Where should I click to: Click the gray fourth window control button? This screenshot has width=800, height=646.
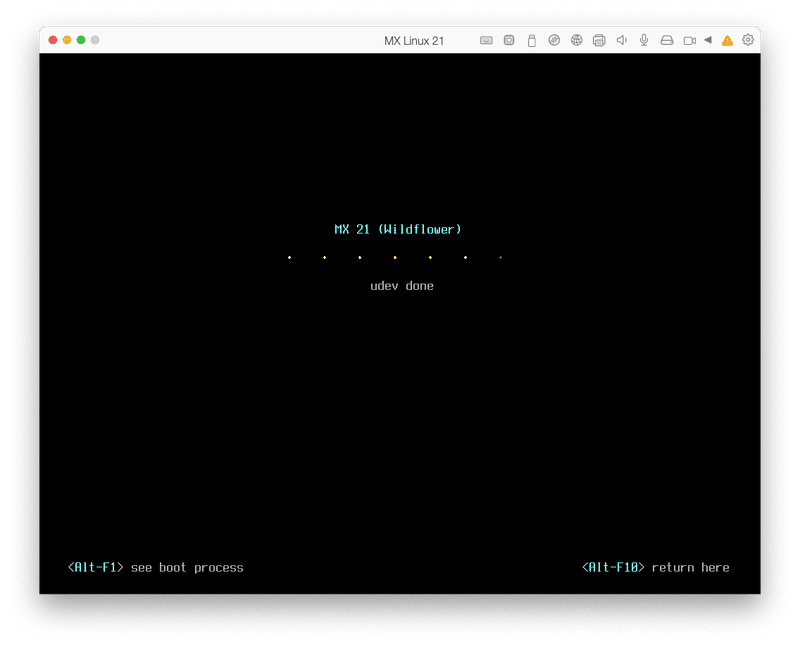coord(95,40)
